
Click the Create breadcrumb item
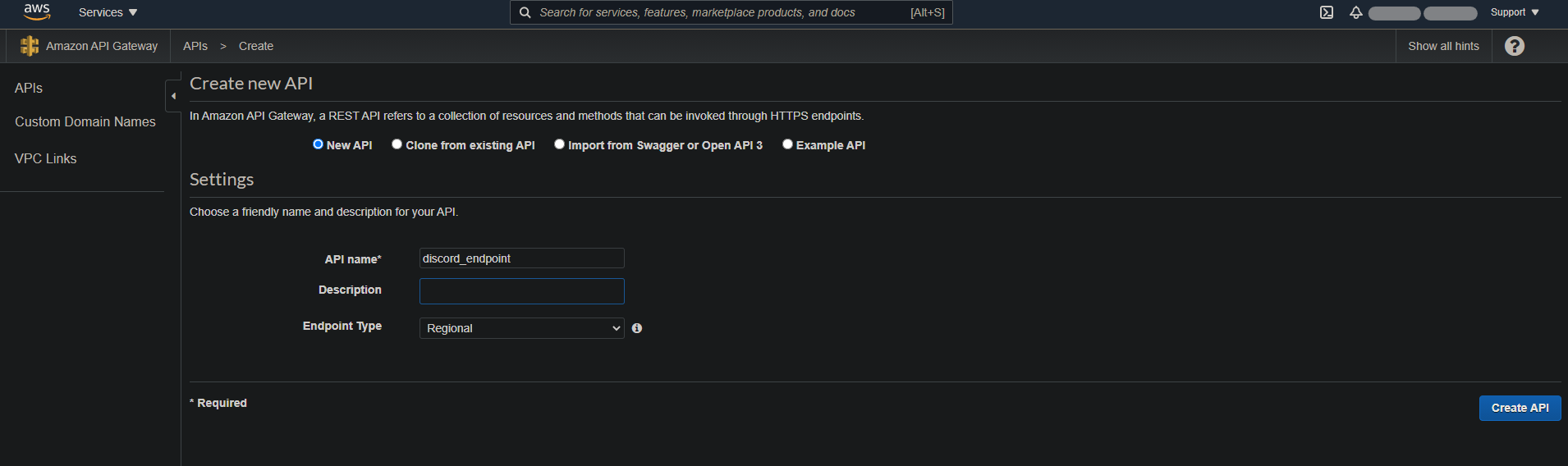pyautogui.click(x=256, y=46)
